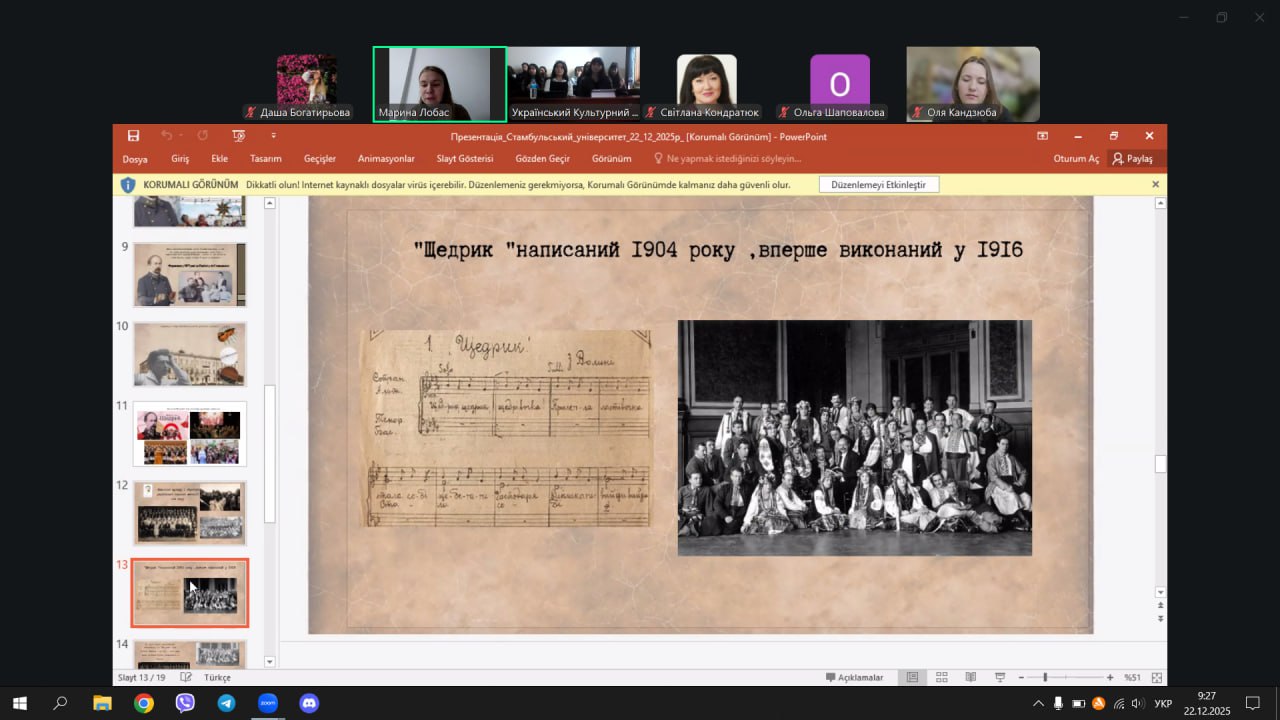
Task: Expand the Customize Quick Access Toolbar dropdown
Action: click(x=273, y=136)
